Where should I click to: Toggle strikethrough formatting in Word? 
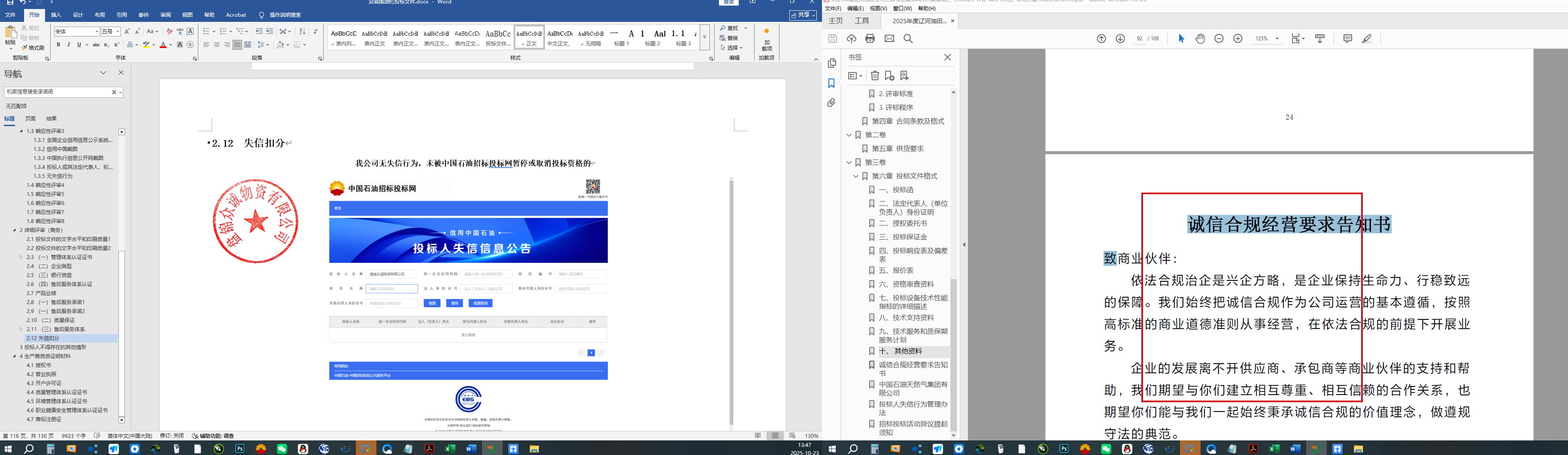click(x=96, y=45)
